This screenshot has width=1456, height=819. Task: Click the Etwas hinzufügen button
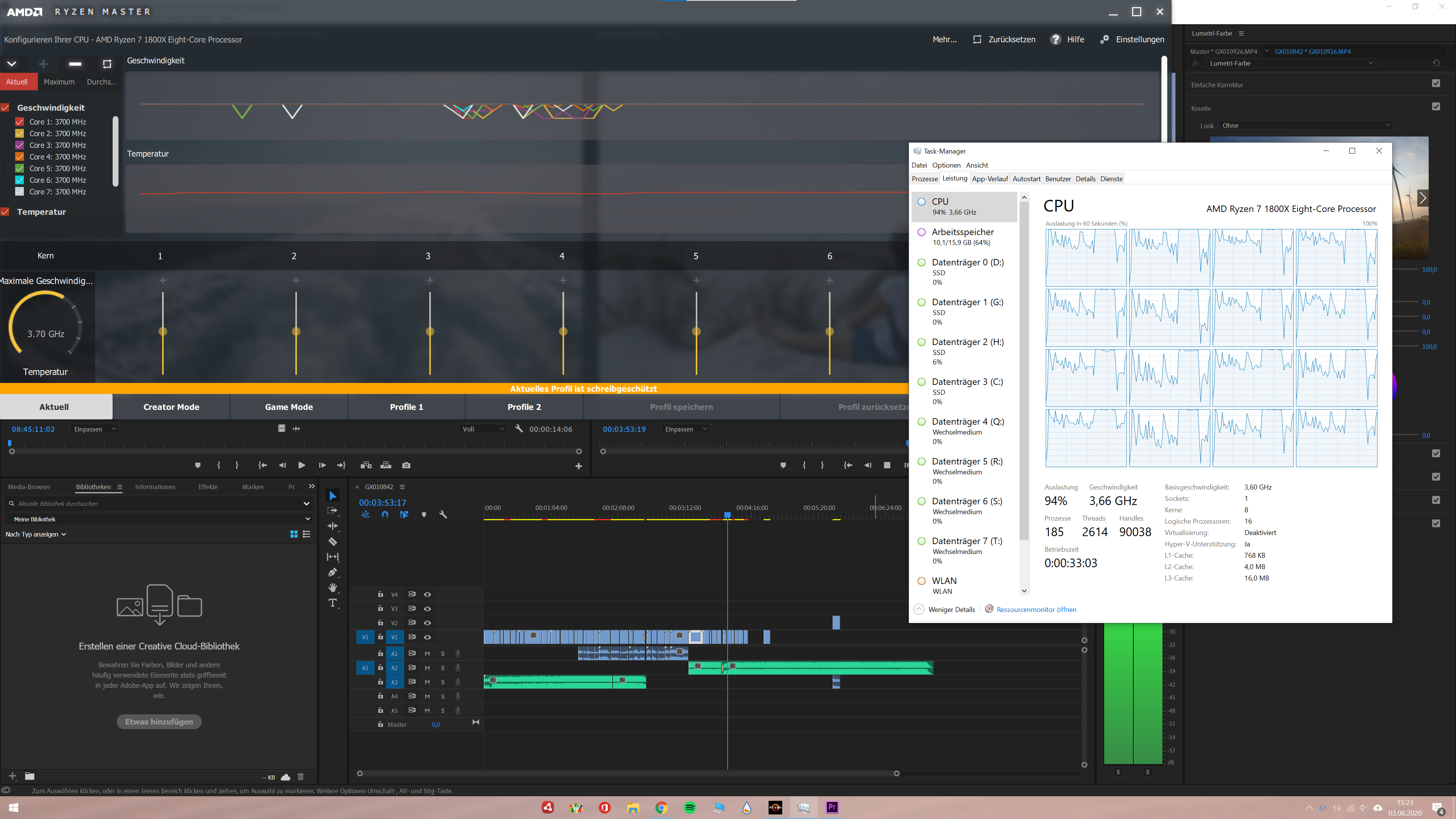coord(159,722)
